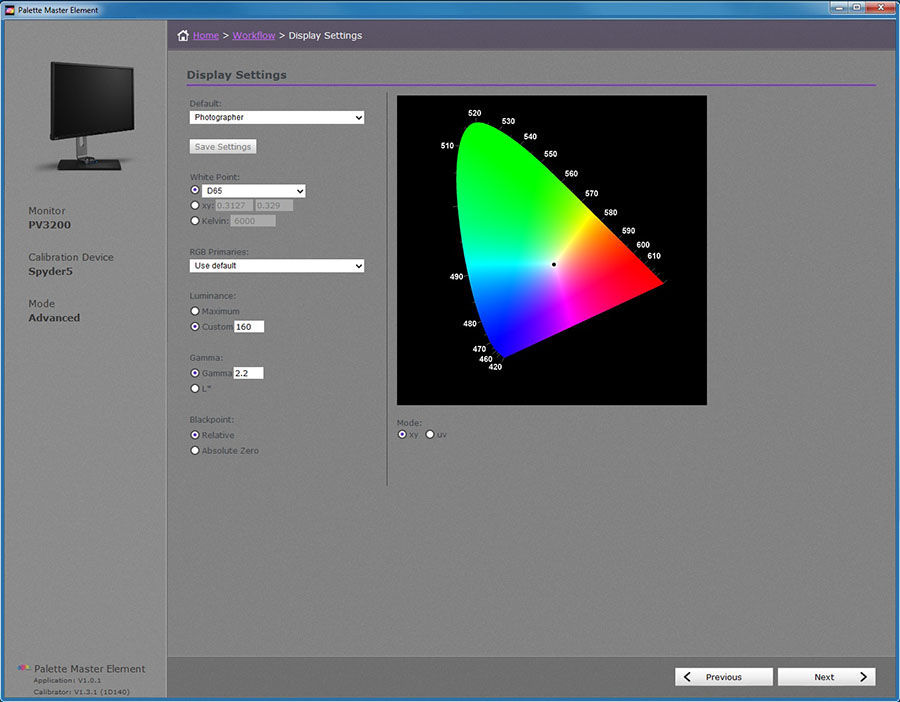Select the Absolute Zero blackpoint radio button
This screenshot has height=702, width=900.
[x=195, y=451]
